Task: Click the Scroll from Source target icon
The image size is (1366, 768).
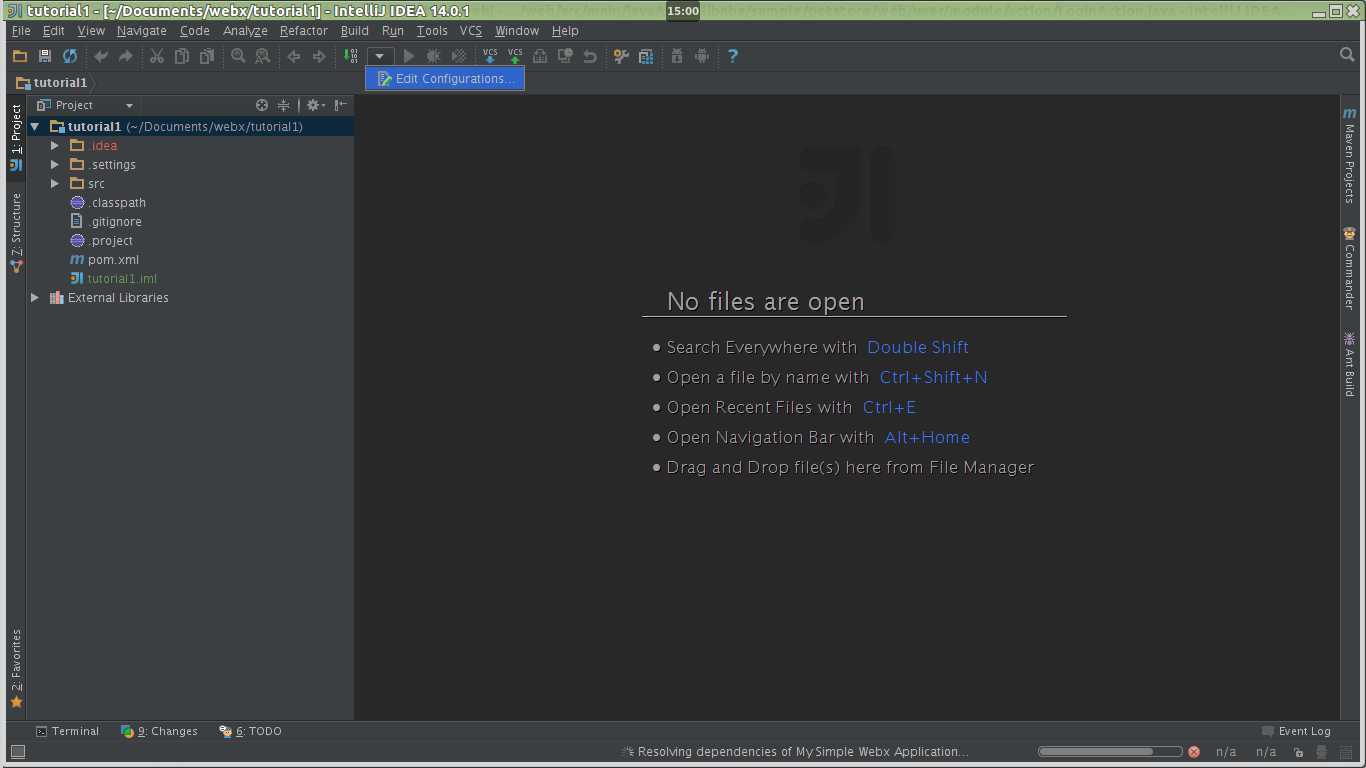Action: tap(262, 105)
